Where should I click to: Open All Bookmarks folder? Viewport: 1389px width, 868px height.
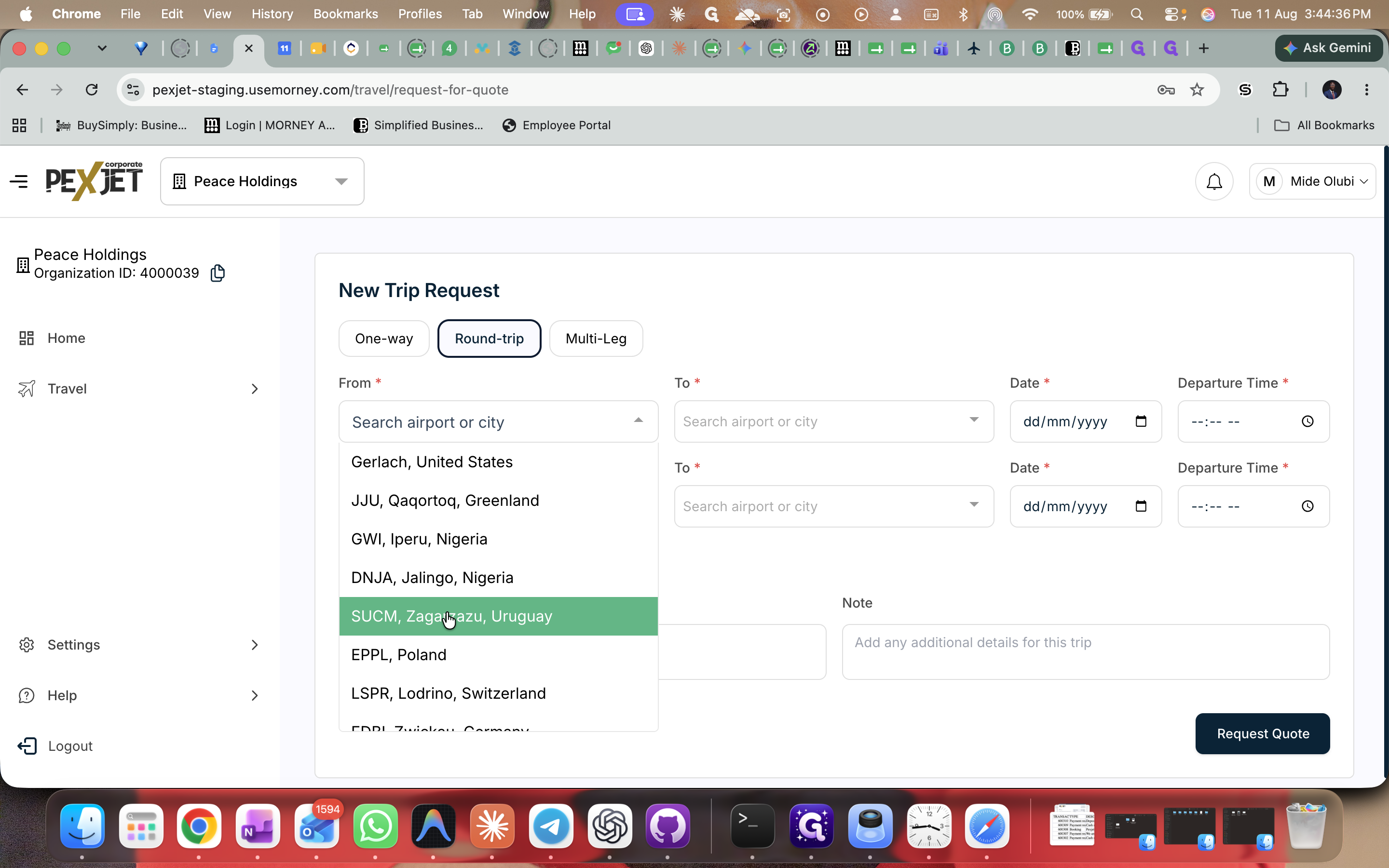[x=1323, y=125]
